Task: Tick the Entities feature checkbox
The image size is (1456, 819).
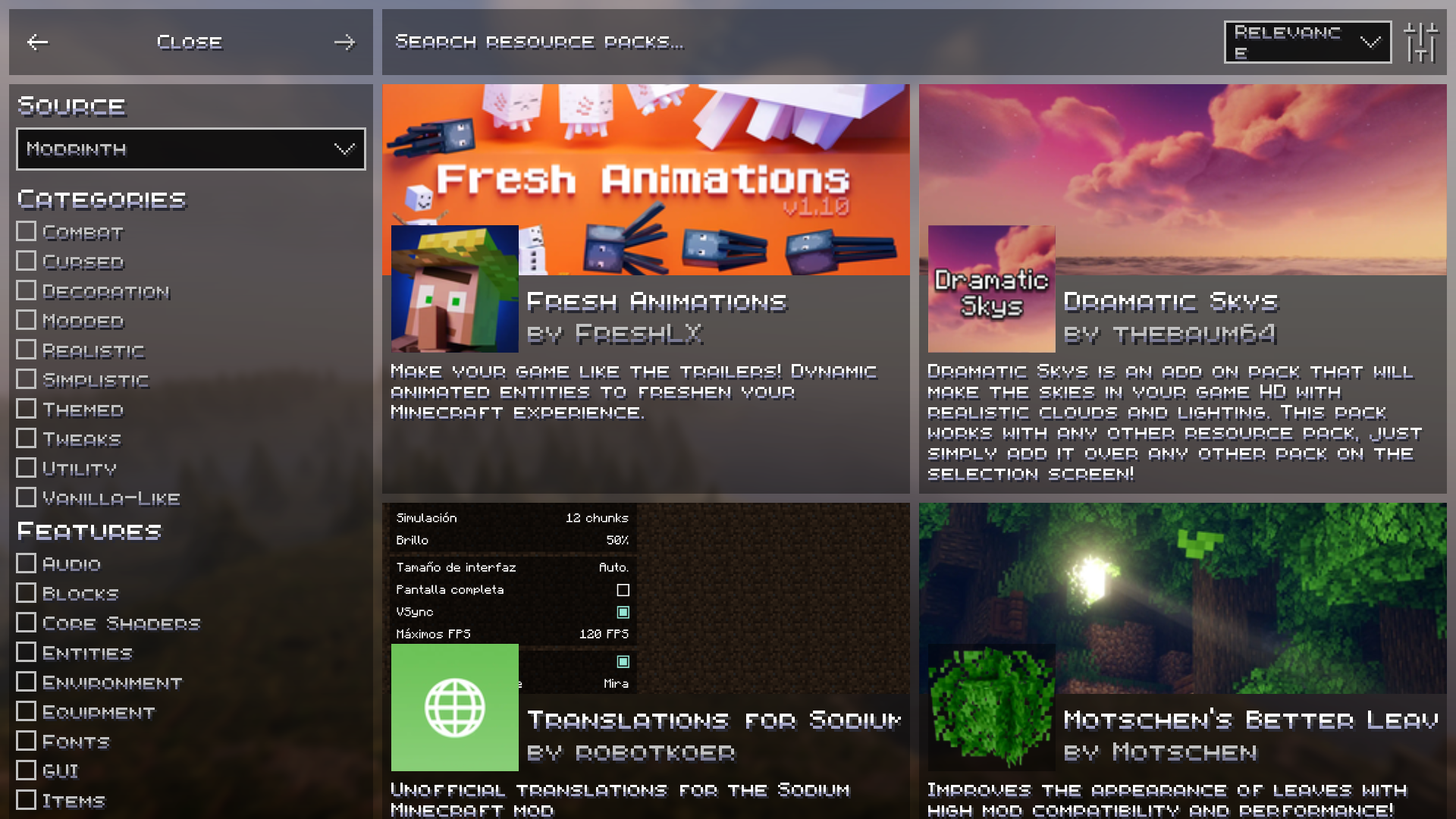Action: (x=27, y=652)
